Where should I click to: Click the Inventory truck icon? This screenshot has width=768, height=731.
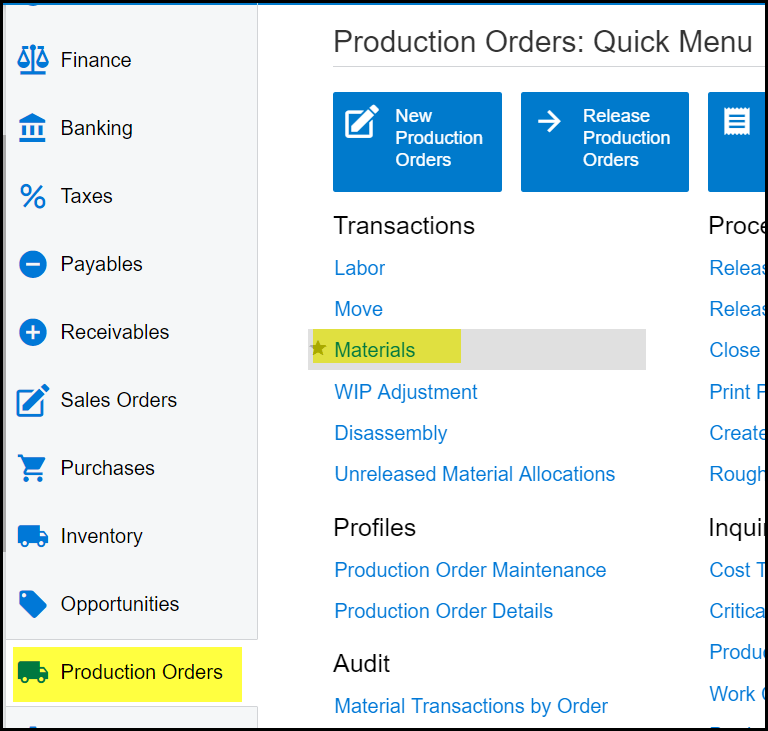tap(33, 536)
